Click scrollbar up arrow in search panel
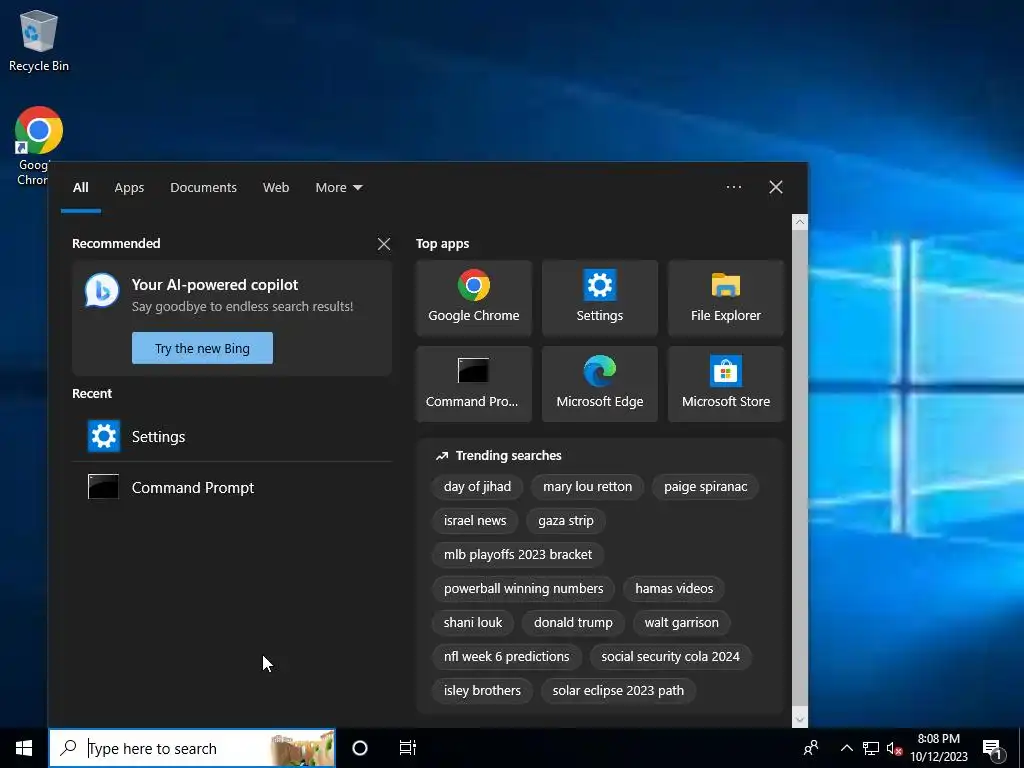Screen dimensions: 1024x768 point(800,222)
